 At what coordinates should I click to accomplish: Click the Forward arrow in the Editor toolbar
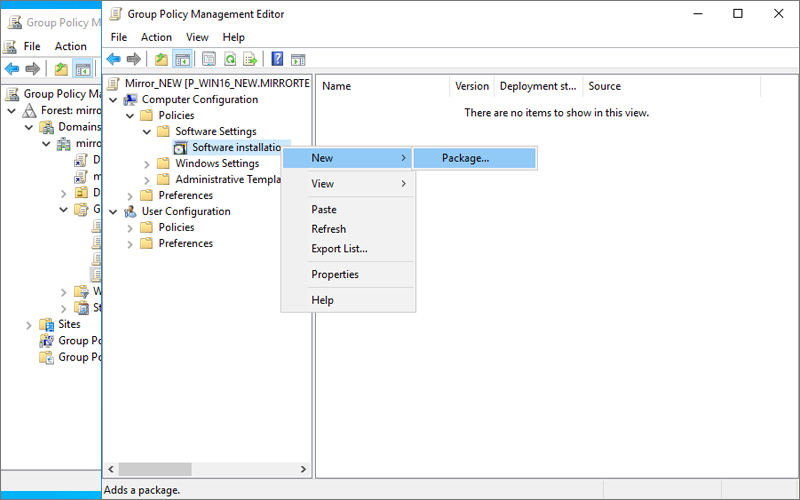tap(134, 59)
